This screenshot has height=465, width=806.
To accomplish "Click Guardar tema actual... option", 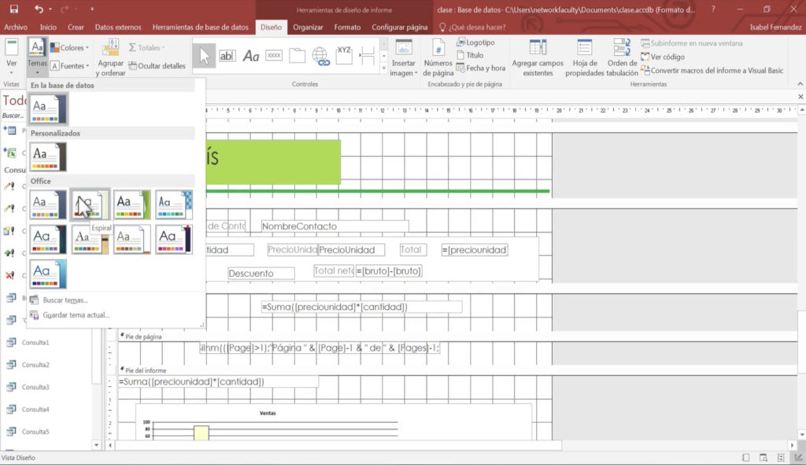I will [75, 315].
